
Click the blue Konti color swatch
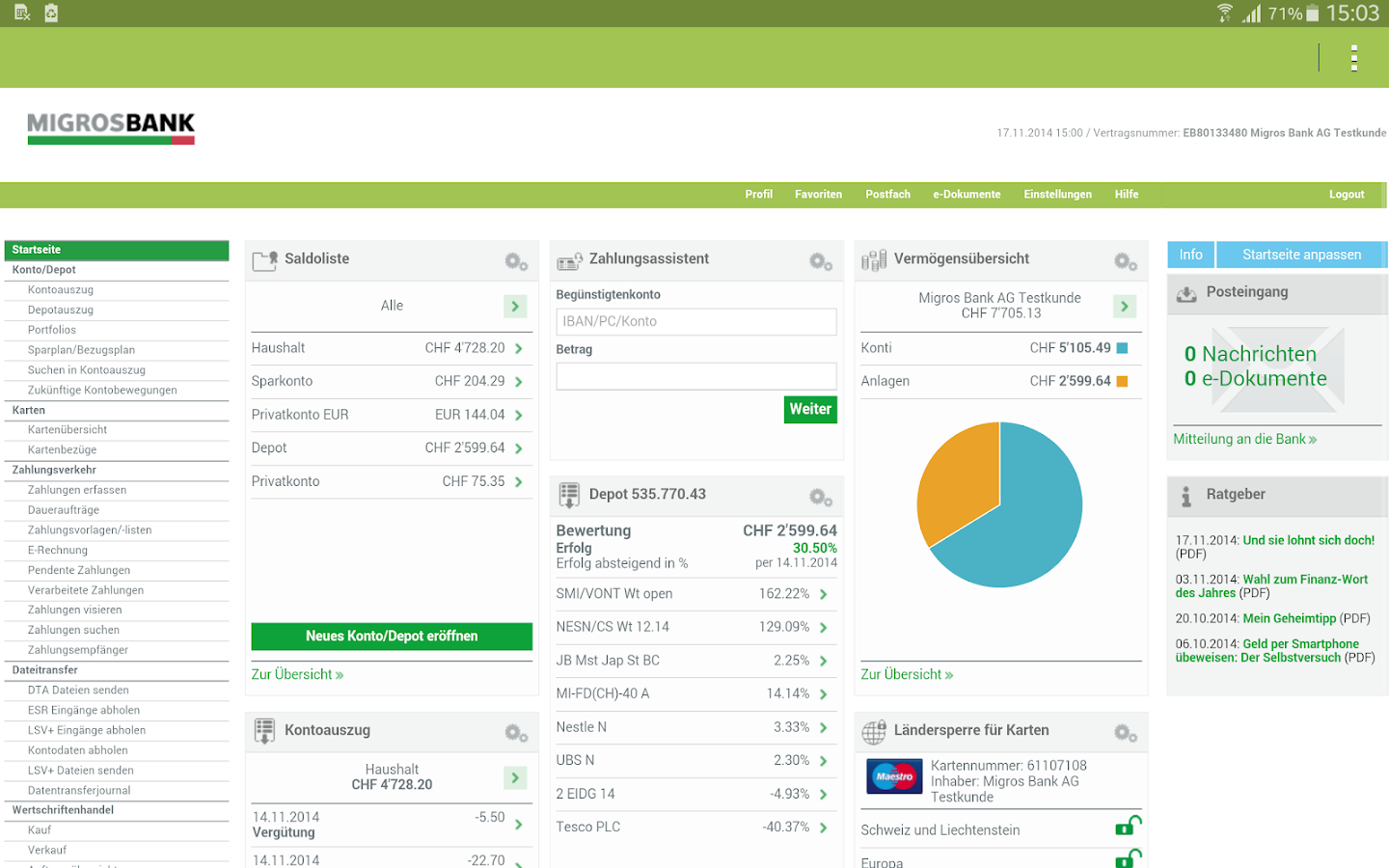[x=1122, y=348]
